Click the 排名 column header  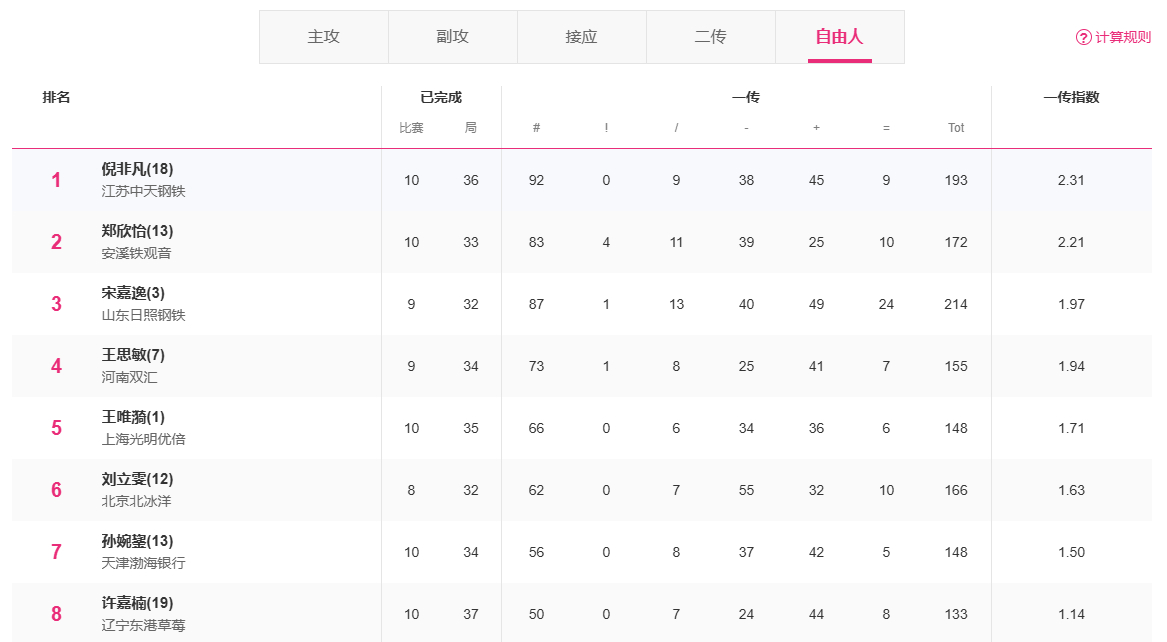coord(56,98)
